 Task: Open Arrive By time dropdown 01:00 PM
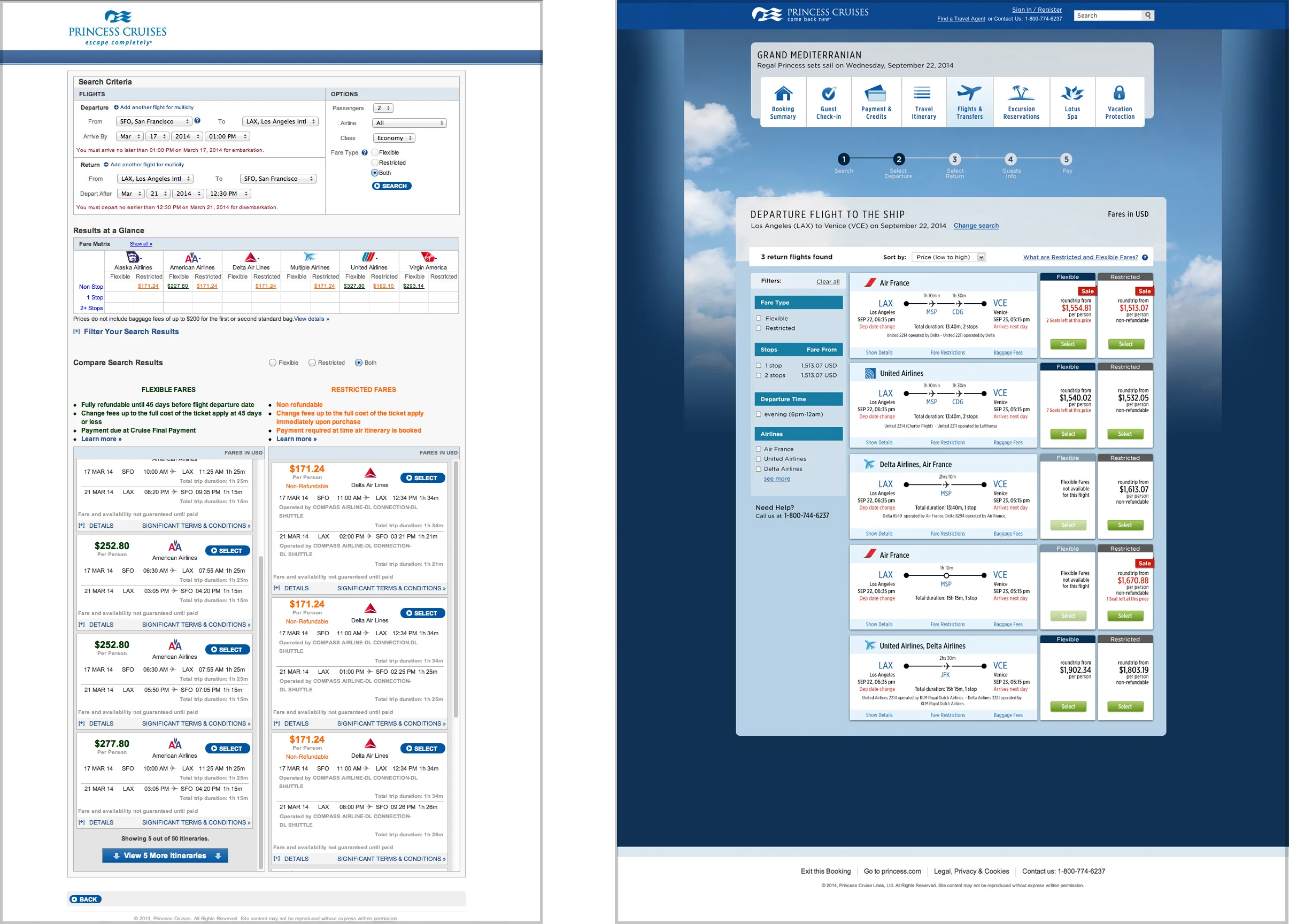[227, 136]
